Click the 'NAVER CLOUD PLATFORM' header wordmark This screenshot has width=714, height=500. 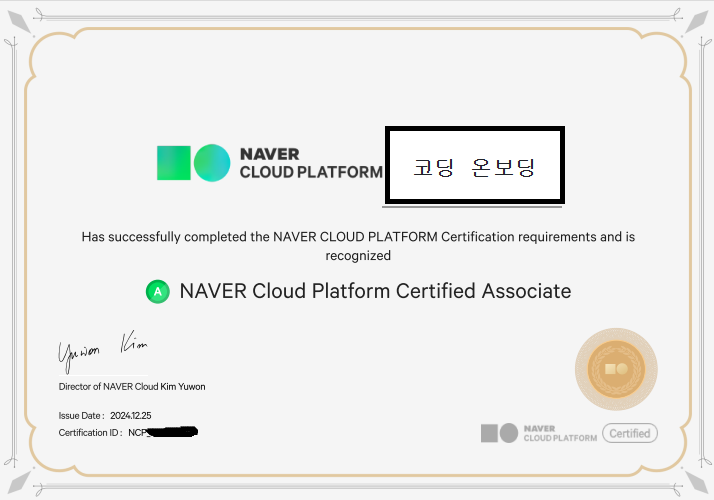(311, 163)
